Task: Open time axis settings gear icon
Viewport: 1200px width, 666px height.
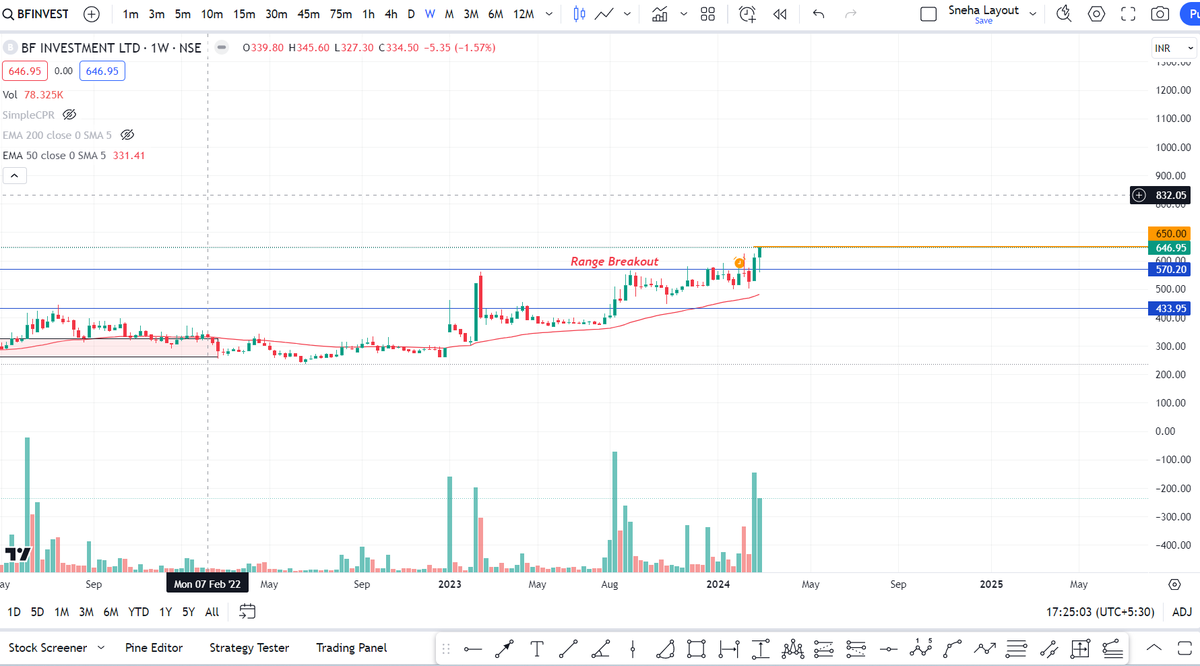Action: 1174,583
